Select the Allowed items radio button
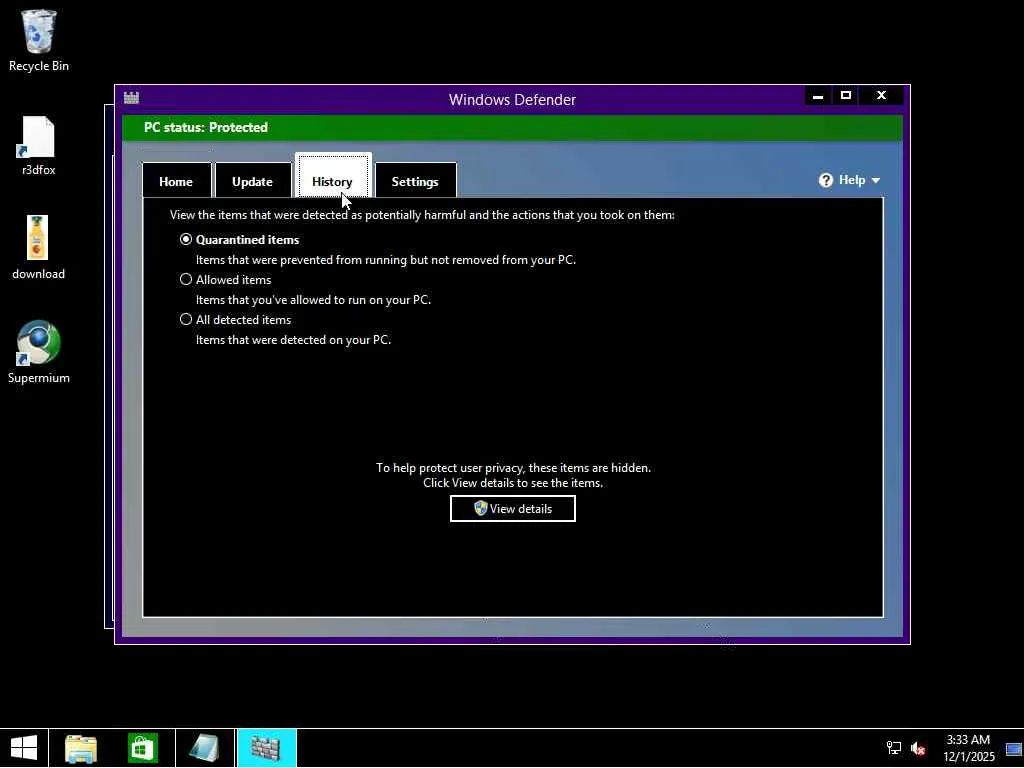 [x=186, y=280]
